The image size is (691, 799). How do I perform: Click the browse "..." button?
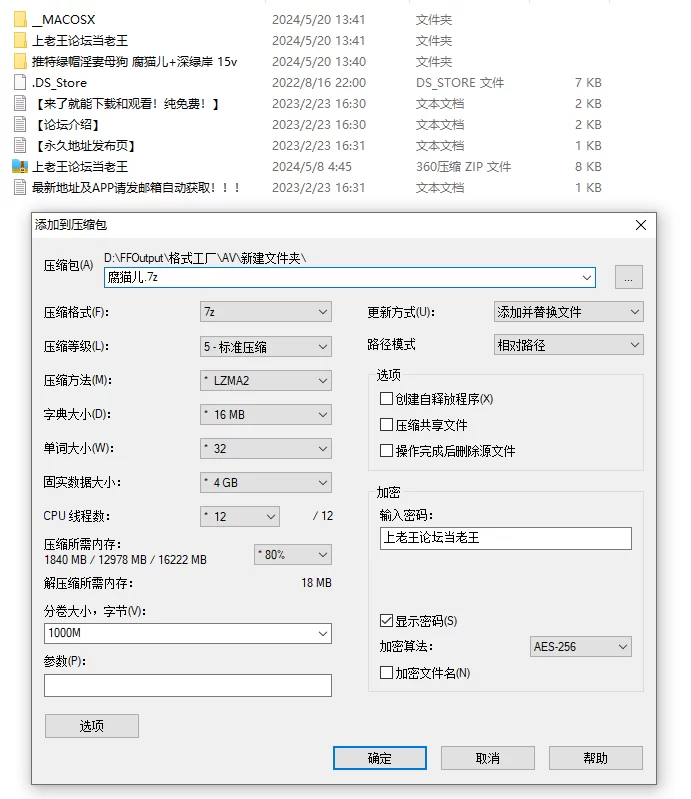pos(628,277)
